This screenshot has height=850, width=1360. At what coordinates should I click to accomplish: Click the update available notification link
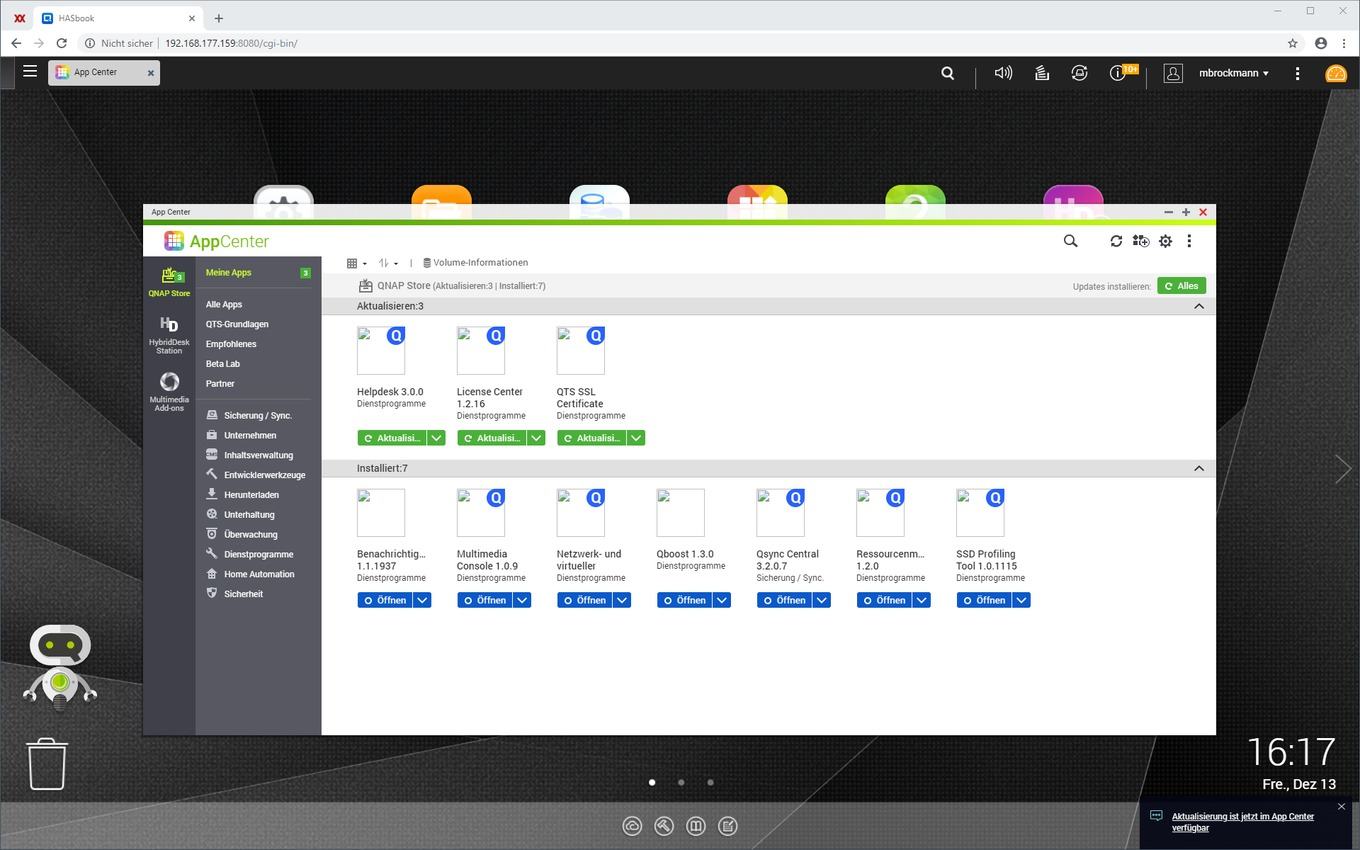click(1243, 822)
